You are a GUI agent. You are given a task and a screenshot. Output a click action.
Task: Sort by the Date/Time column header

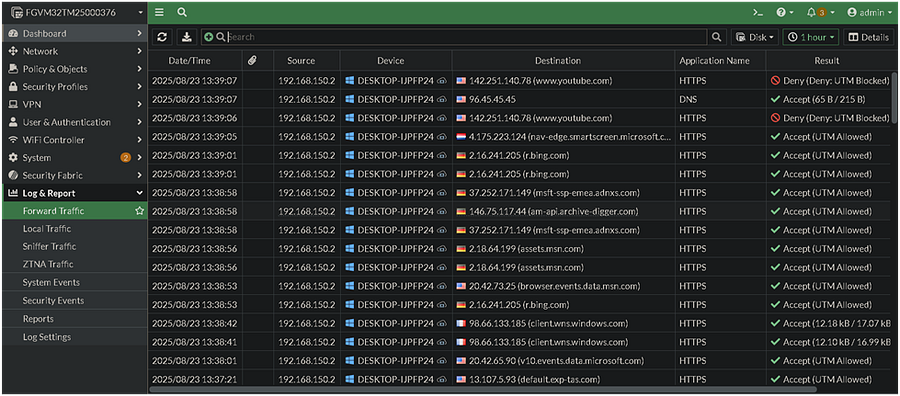(195, 61)
